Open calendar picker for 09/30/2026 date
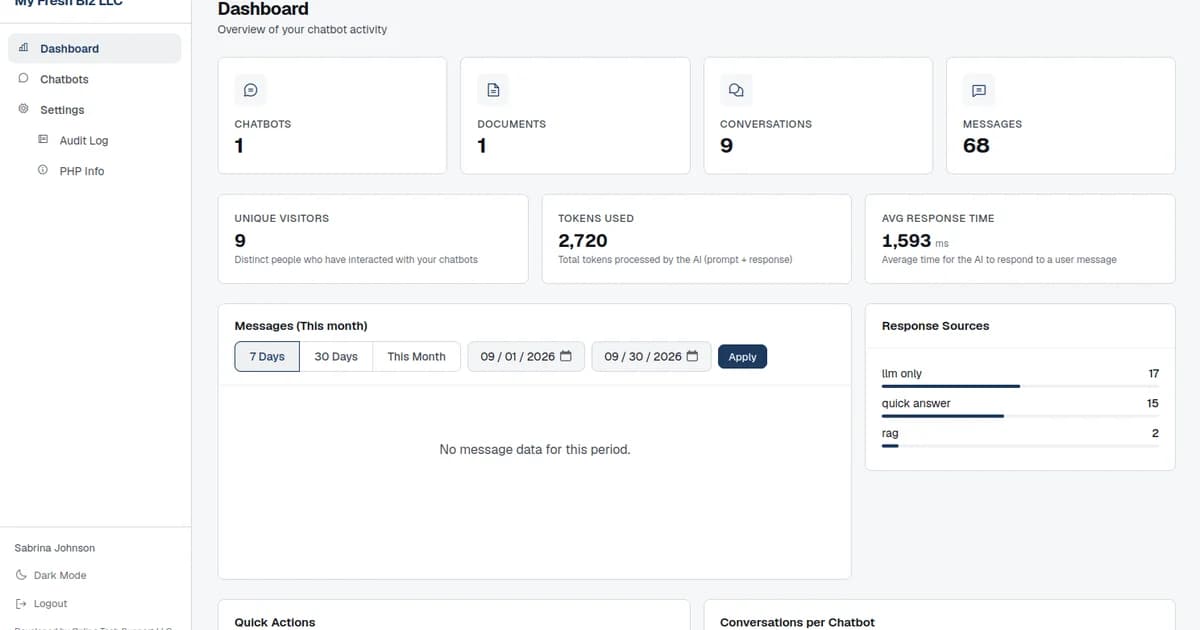This screenshot has height=630, width=1200. pos(692,356)
